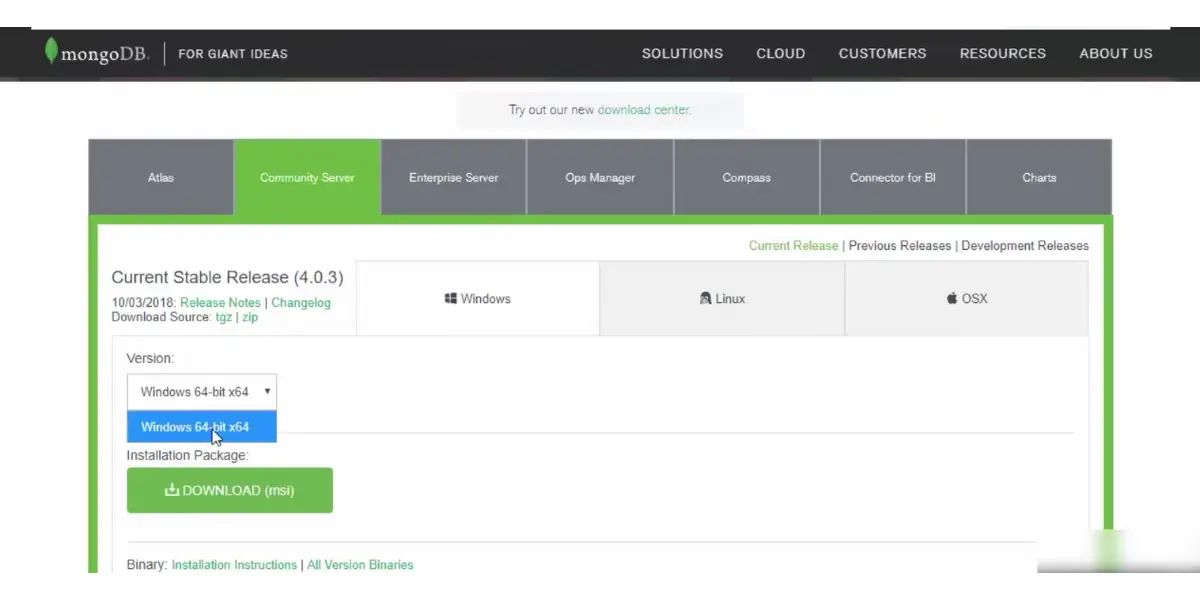The width and height of the screenshot is (1200, 600).
Task: Choose the highlighted Windows 64-bit x64 option
Action: coord(202,427)
